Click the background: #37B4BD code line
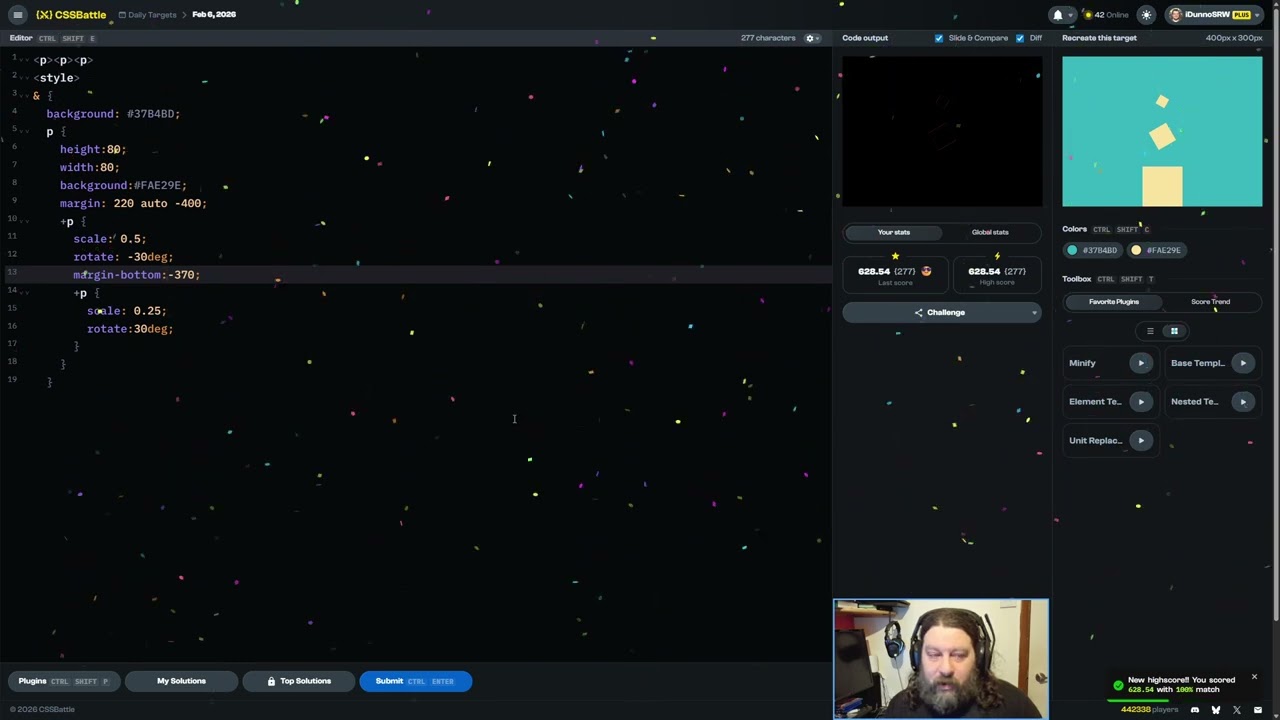 (113, 114)
